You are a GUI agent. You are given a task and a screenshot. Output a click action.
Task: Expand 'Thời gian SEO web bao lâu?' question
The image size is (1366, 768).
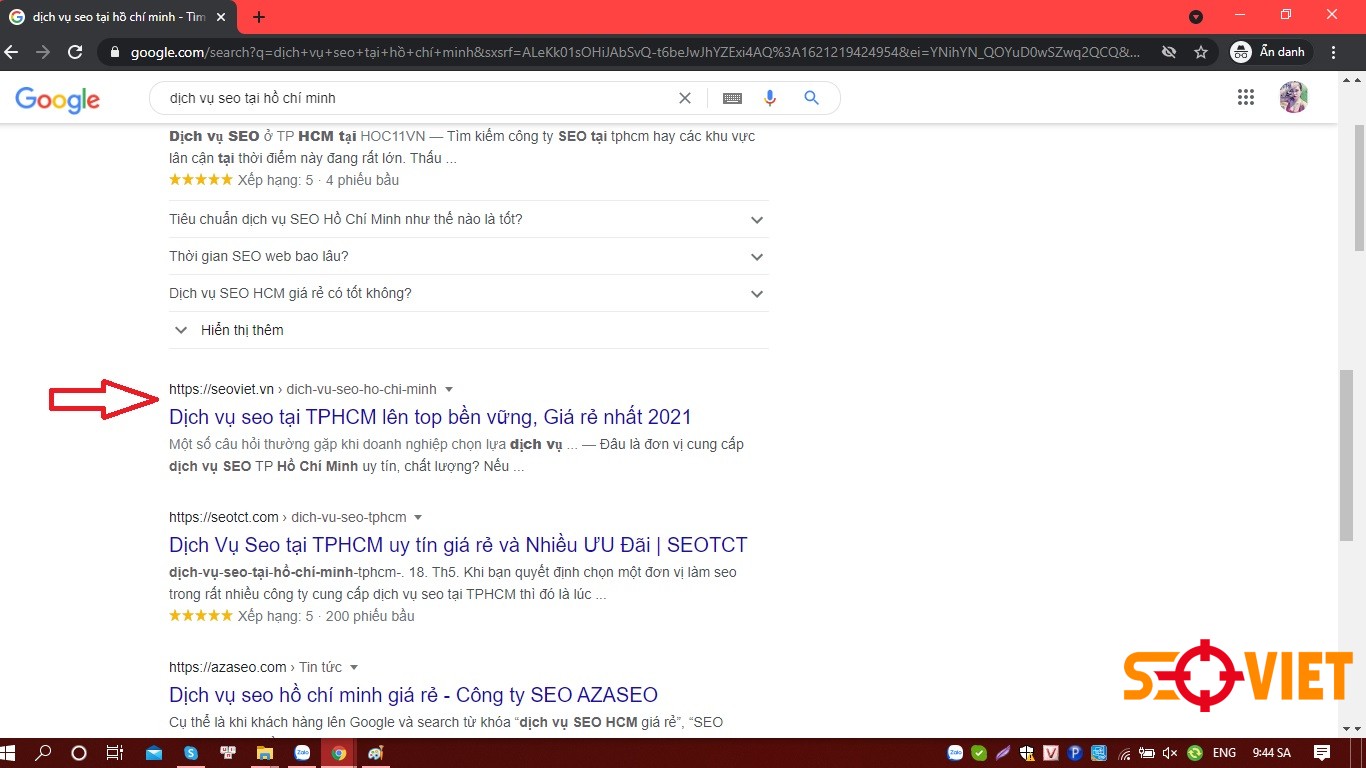pyautogui.click(x=757, y=257)
